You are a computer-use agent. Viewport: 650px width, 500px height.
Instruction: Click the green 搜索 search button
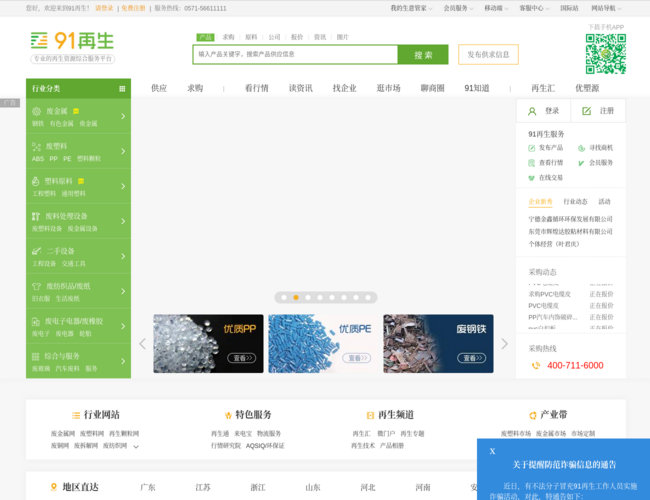[x=423, y=55]
